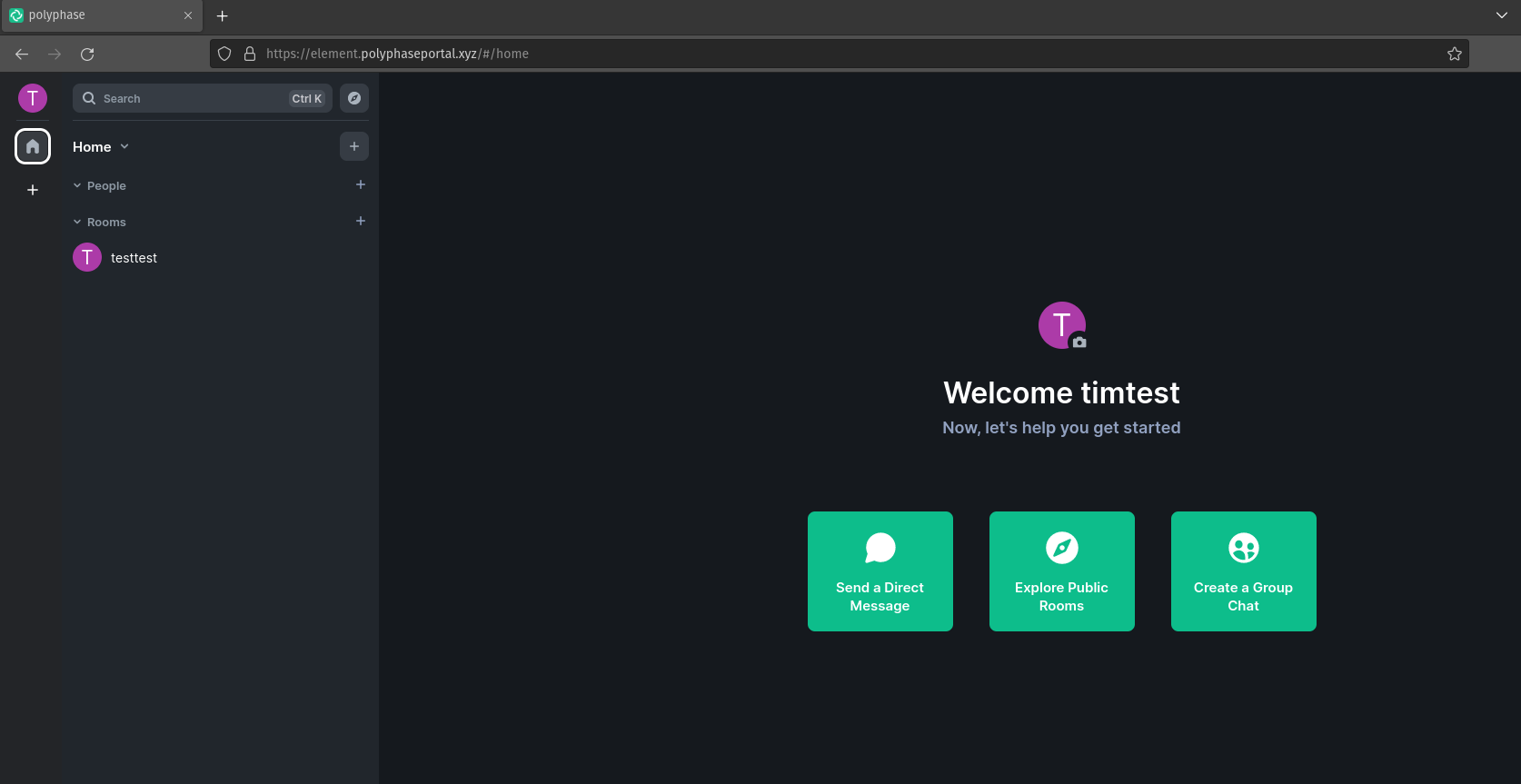Reload the current page
The image size is (1521, 784).
coord(87,54)
